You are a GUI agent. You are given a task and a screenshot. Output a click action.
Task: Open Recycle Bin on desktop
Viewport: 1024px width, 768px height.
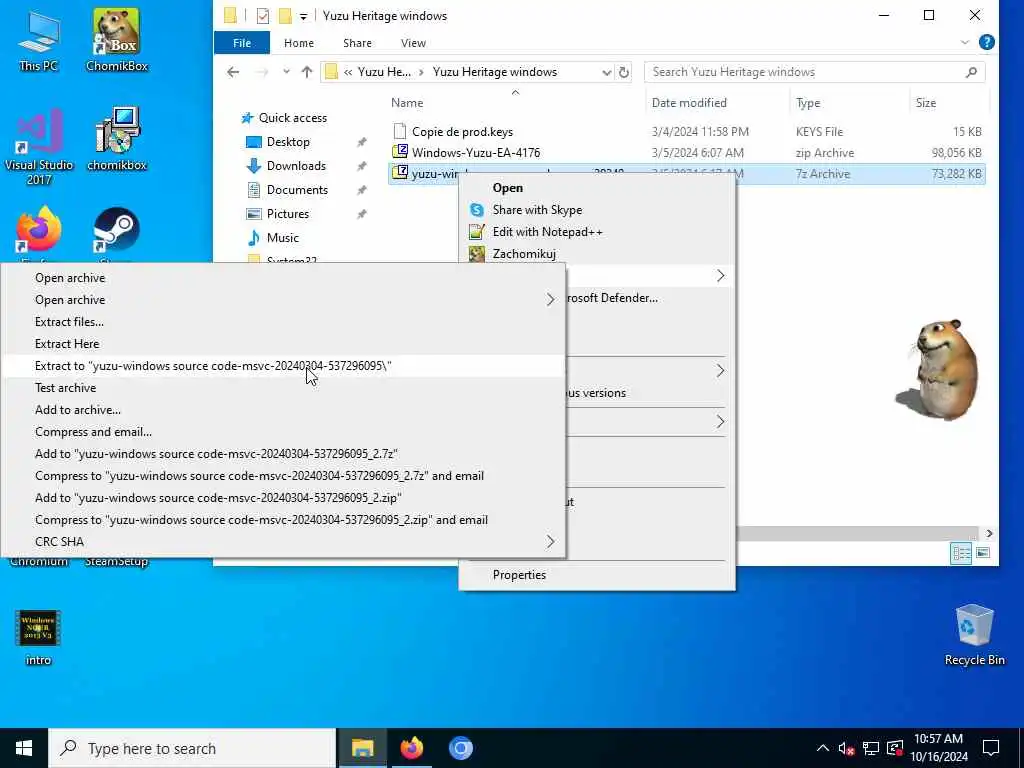(974, 635)
